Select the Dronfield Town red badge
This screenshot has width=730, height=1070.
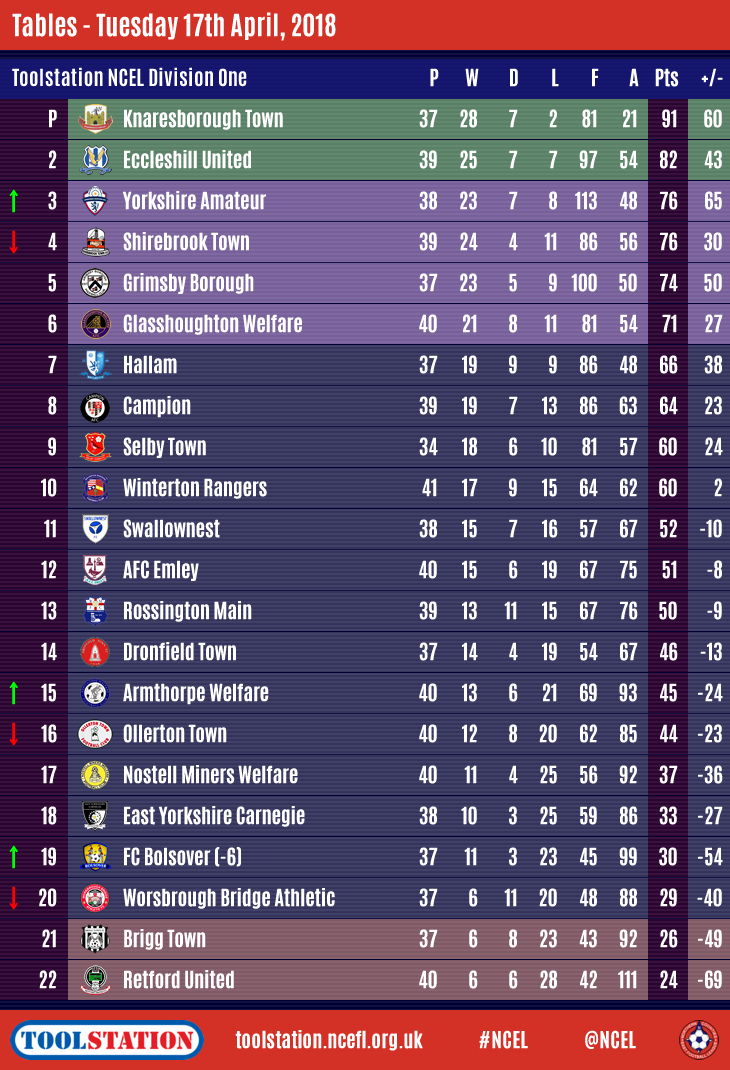coord(95,652)
